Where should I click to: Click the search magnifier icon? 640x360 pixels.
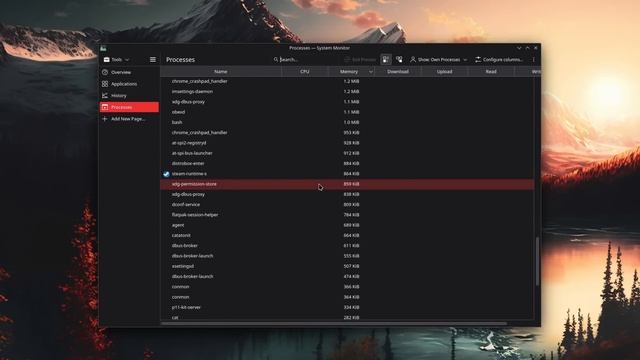tap(276, 60)
